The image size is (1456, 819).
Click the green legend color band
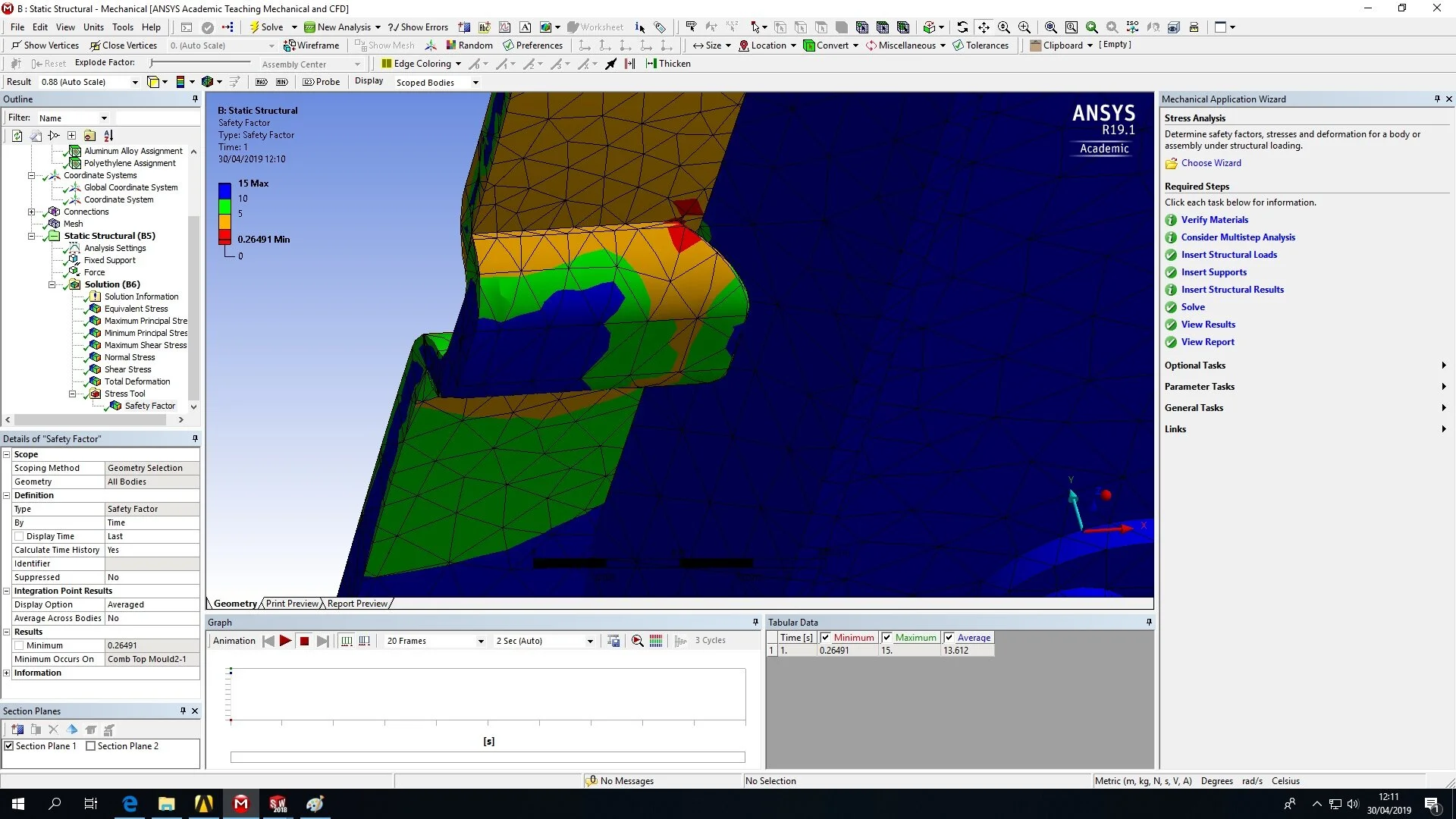pos(224,206)
